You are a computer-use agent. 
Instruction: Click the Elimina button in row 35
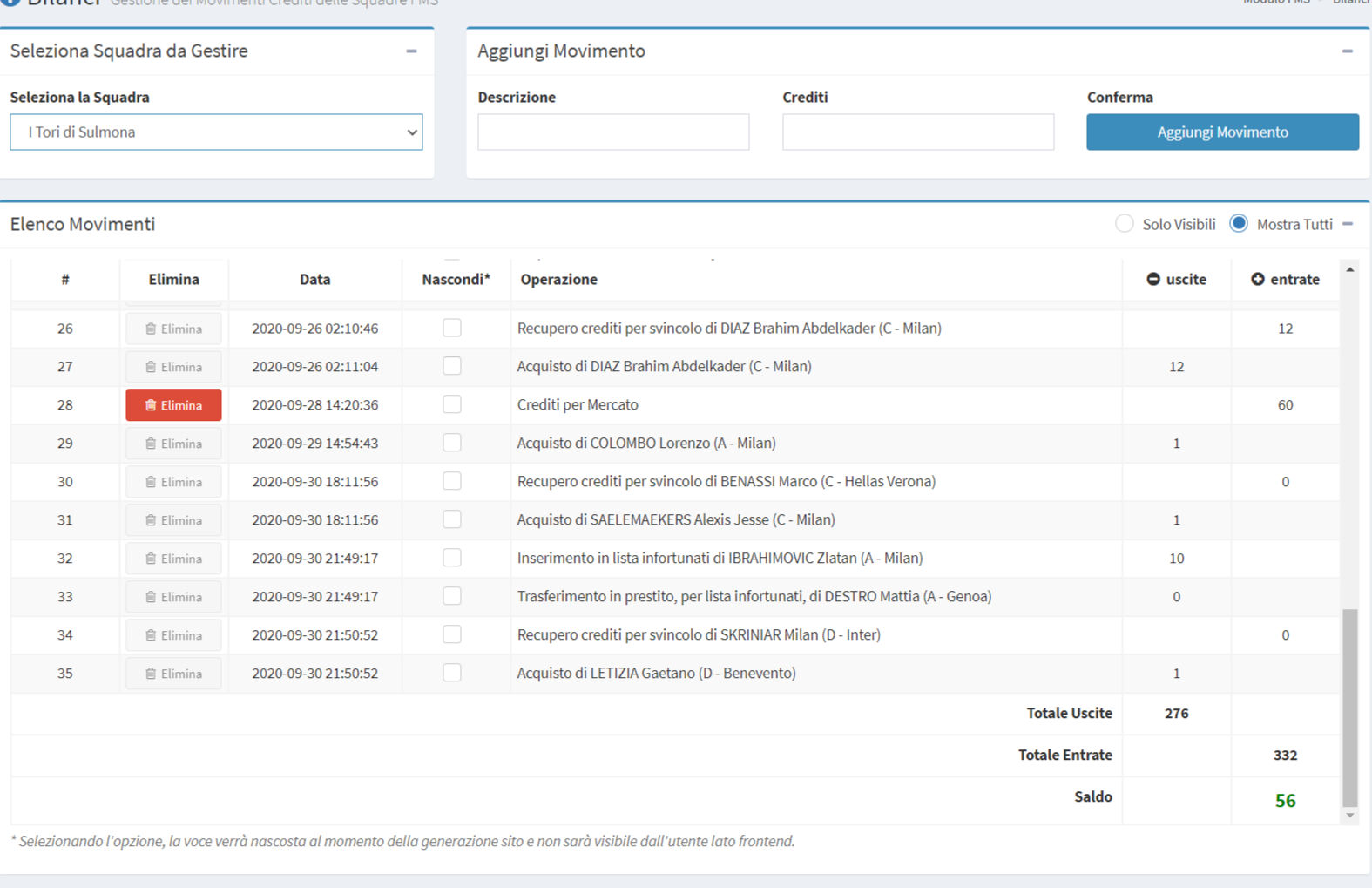tap(173, 674)
